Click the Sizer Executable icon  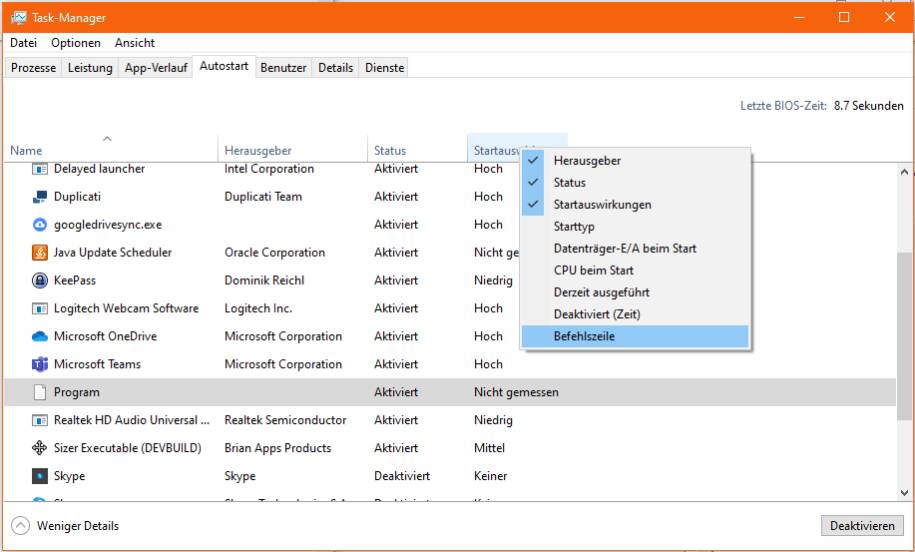click(x=39, y=448)
